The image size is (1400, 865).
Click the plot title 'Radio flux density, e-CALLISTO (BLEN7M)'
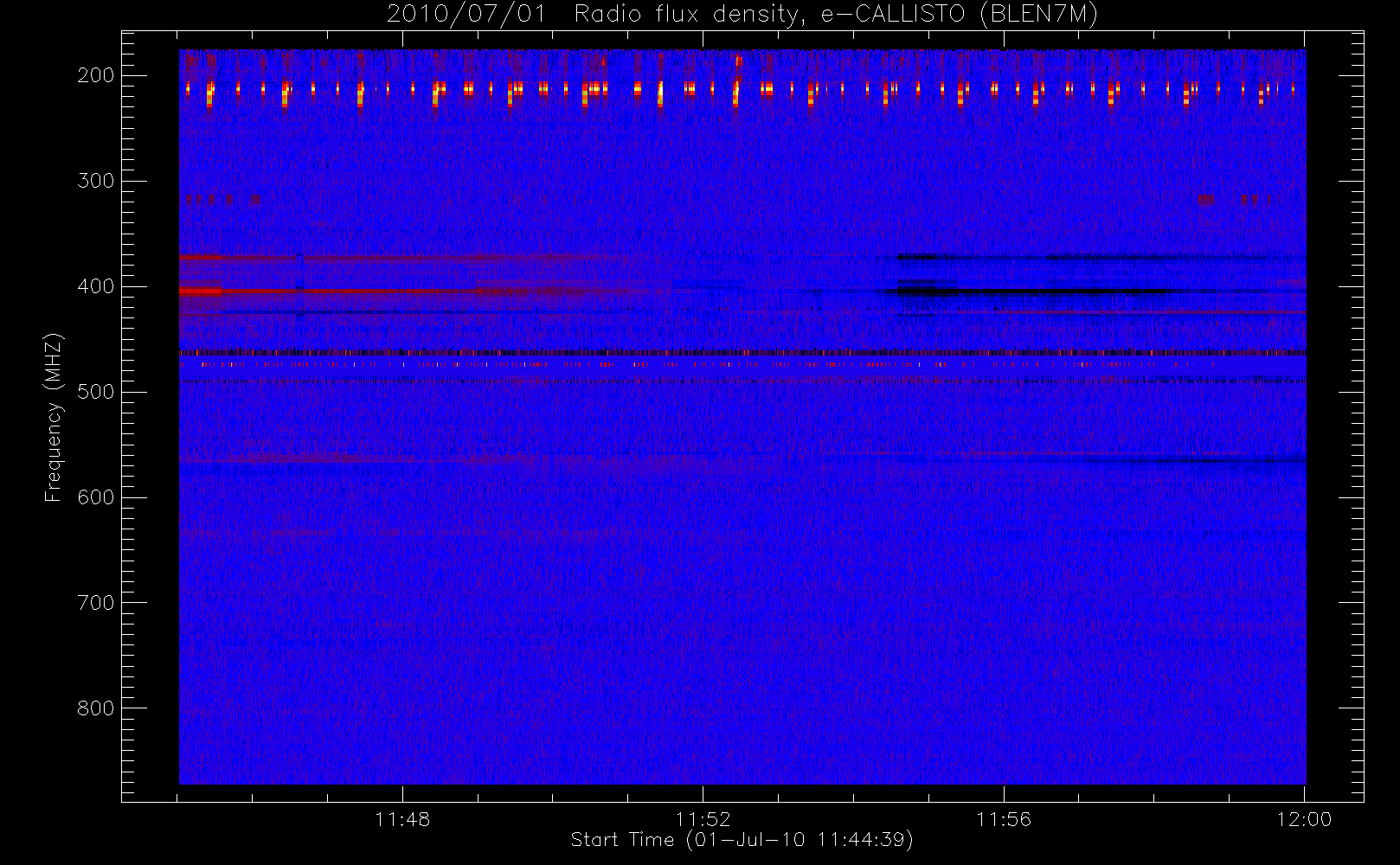point(836,15)
